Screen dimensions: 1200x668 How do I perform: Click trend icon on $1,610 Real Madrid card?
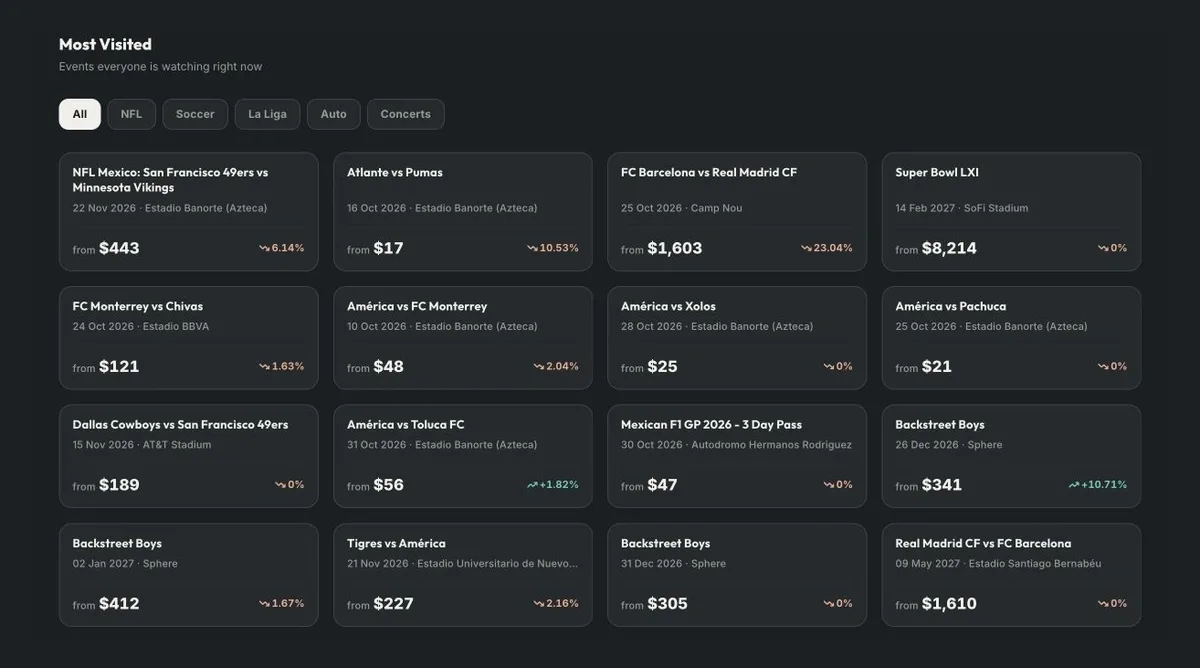[1103, 603]
